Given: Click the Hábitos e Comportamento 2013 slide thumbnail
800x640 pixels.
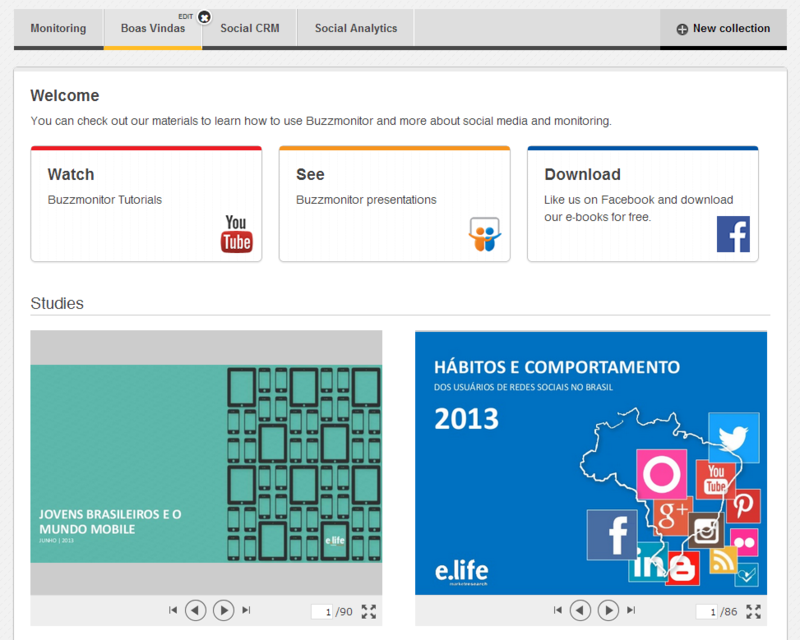Looking at the screenshot, I should coord(591,463).
